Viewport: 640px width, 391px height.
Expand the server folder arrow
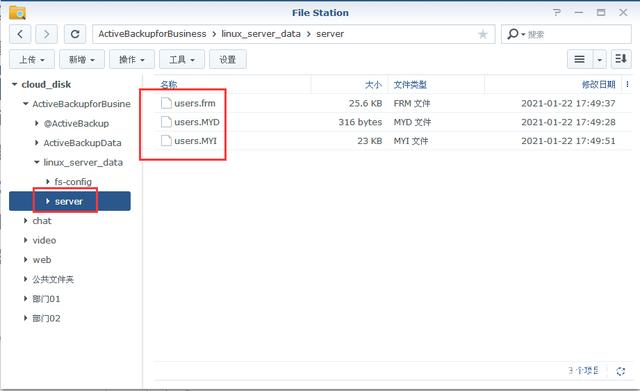point(48,201)
